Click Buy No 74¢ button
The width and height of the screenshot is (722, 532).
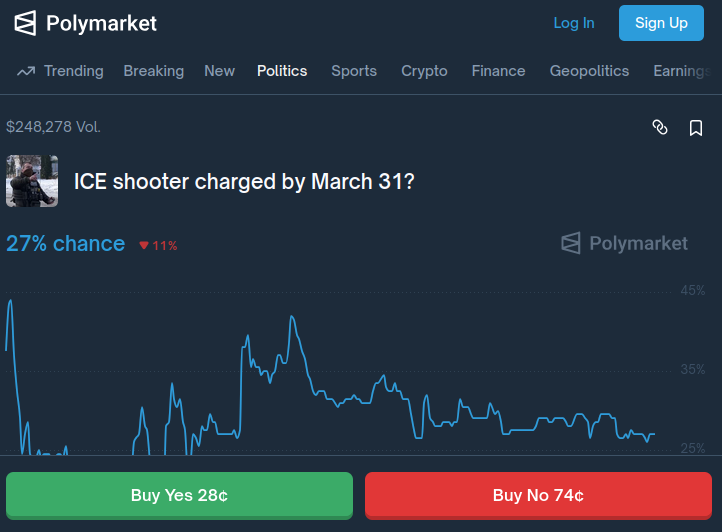(538, 496)
